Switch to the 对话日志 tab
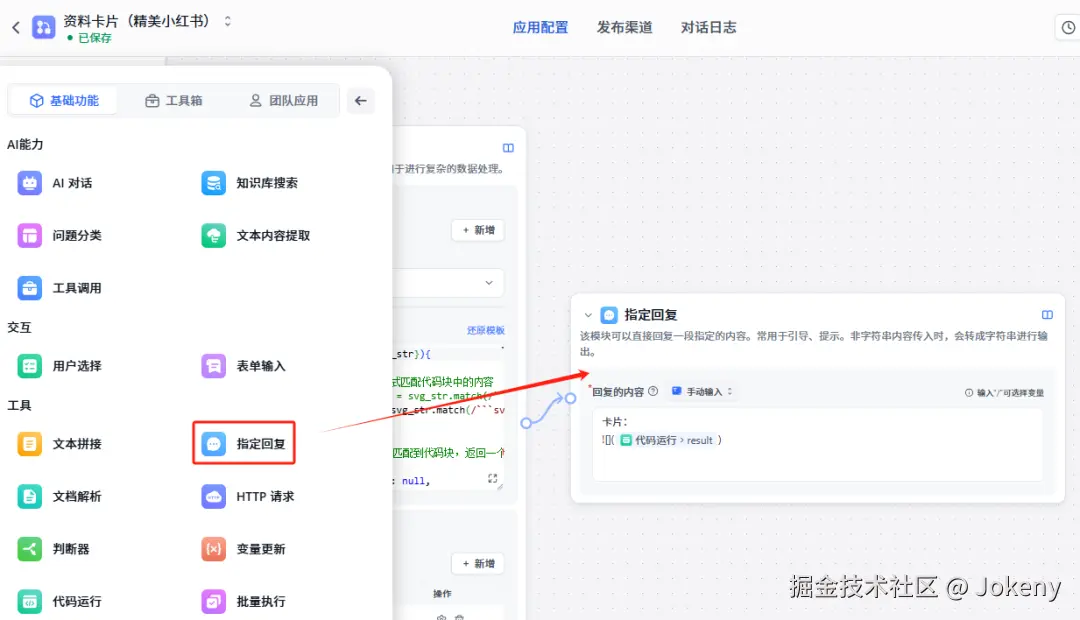This screenshot has width=1080, height=620. click(x=708, y=28)
